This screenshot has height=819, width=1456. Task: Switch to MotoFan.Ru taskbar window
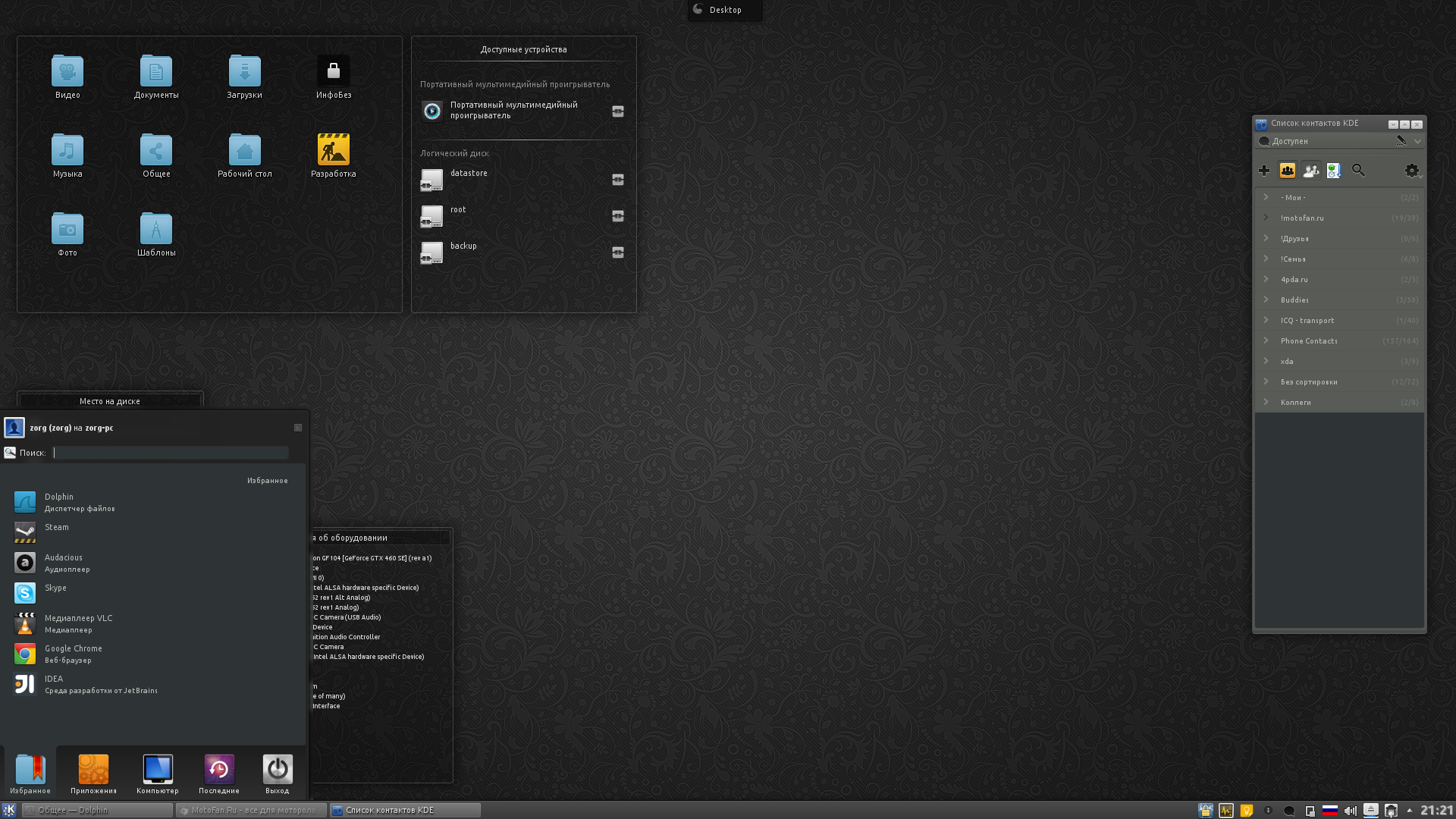[251, 810]
